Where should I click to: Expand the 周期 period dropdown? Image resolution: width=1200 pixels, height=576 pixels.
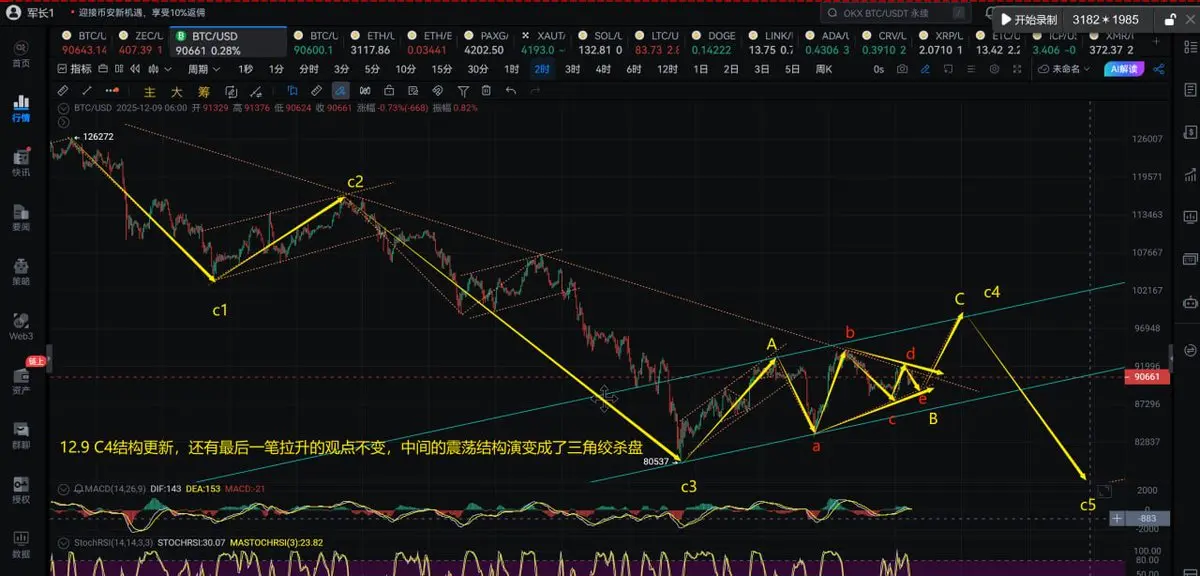202,69
